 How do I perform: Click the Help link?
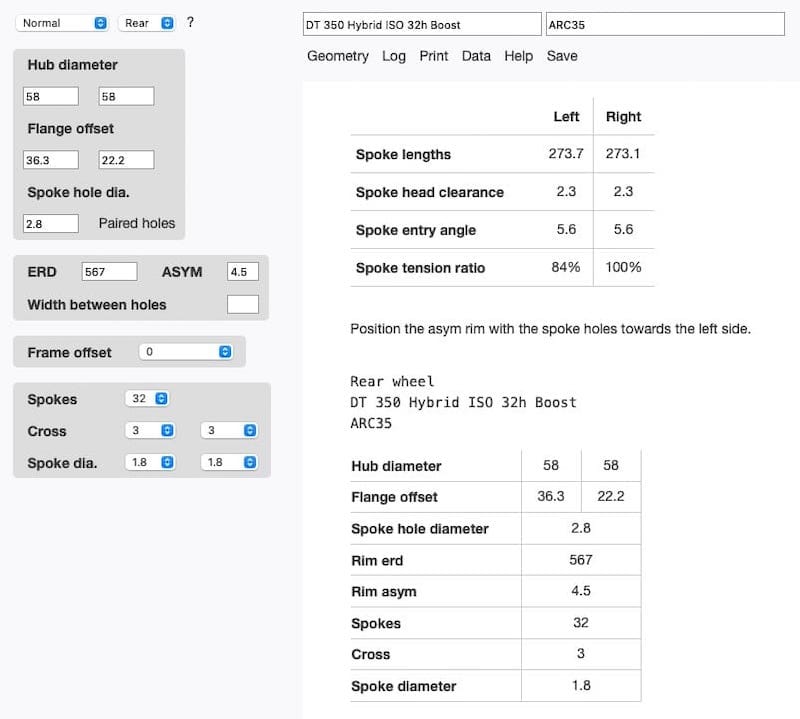[518, 56]
